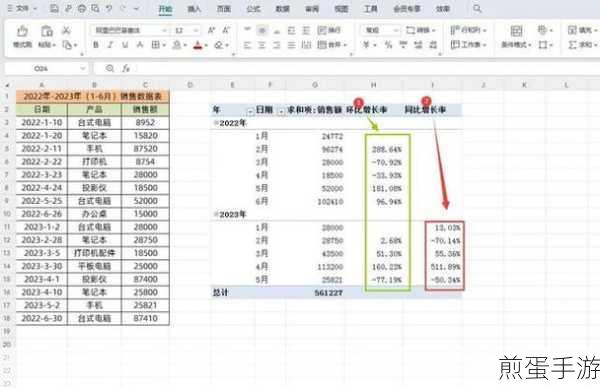Click the 填充 fill button
Screen dimensions: 600x388
click(582, 30)
